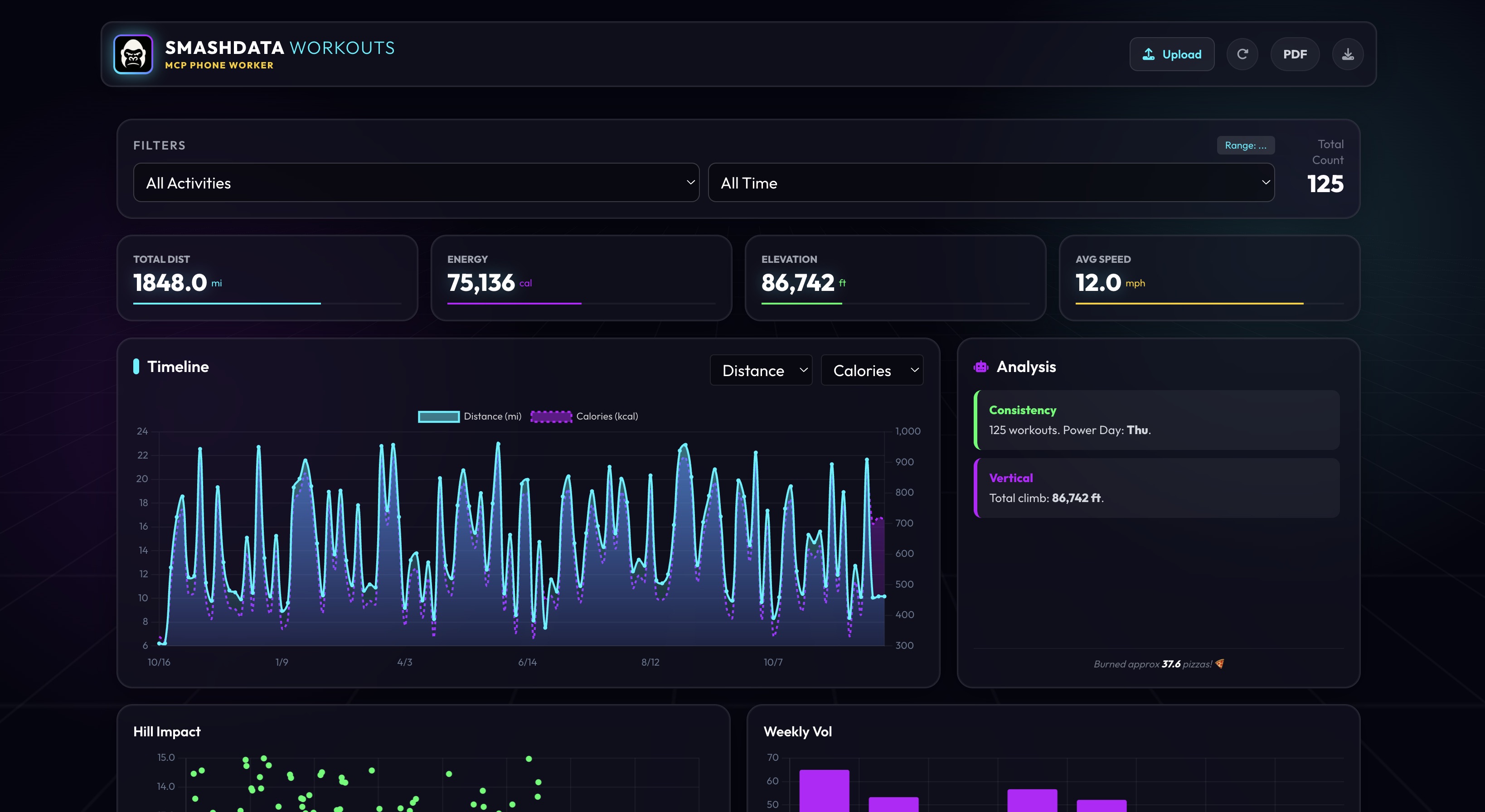
Task: Click the cyan accent icon next to Timeline
Action: tap(136, 367)
